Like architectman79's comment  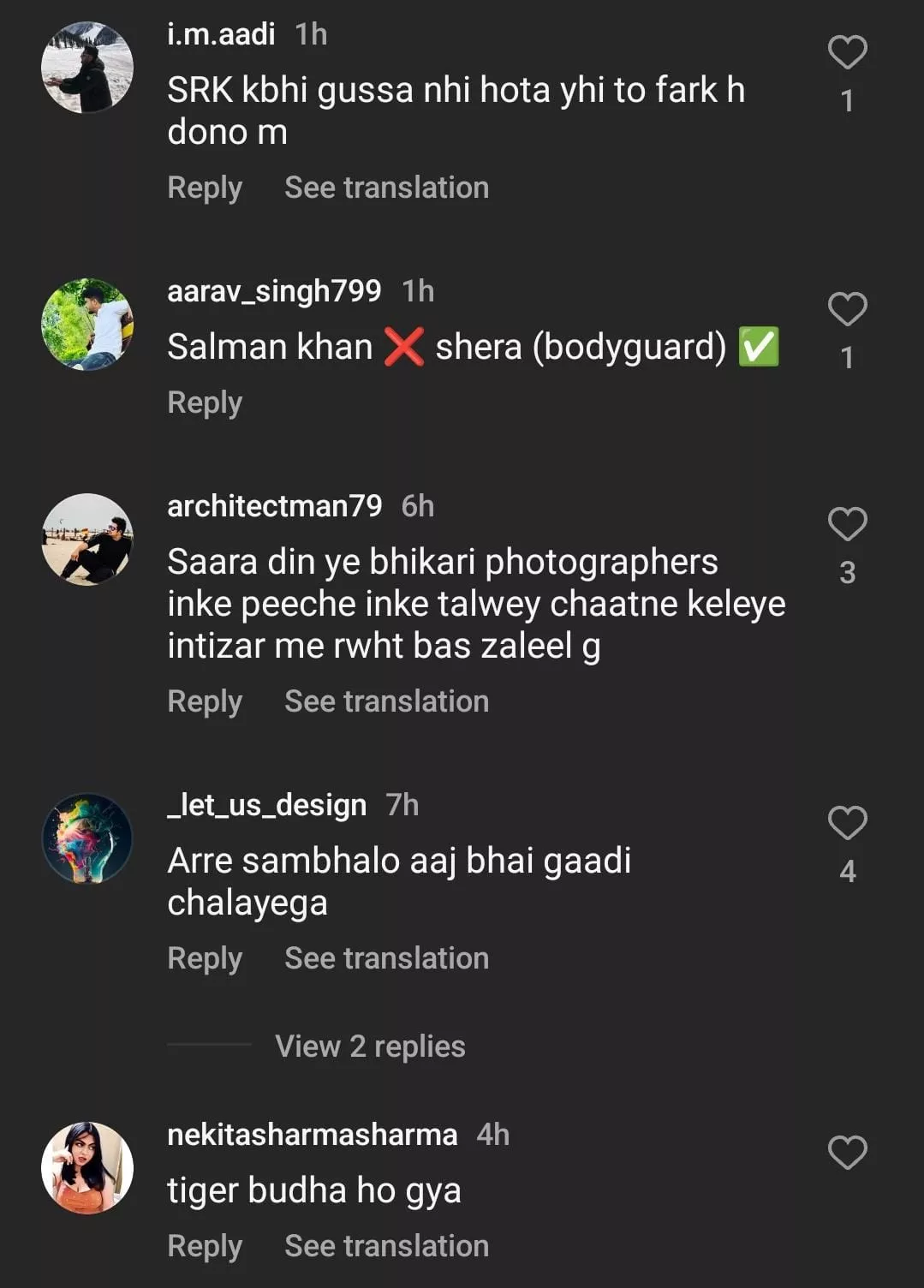pyautogui.click(x=847, y=524)
